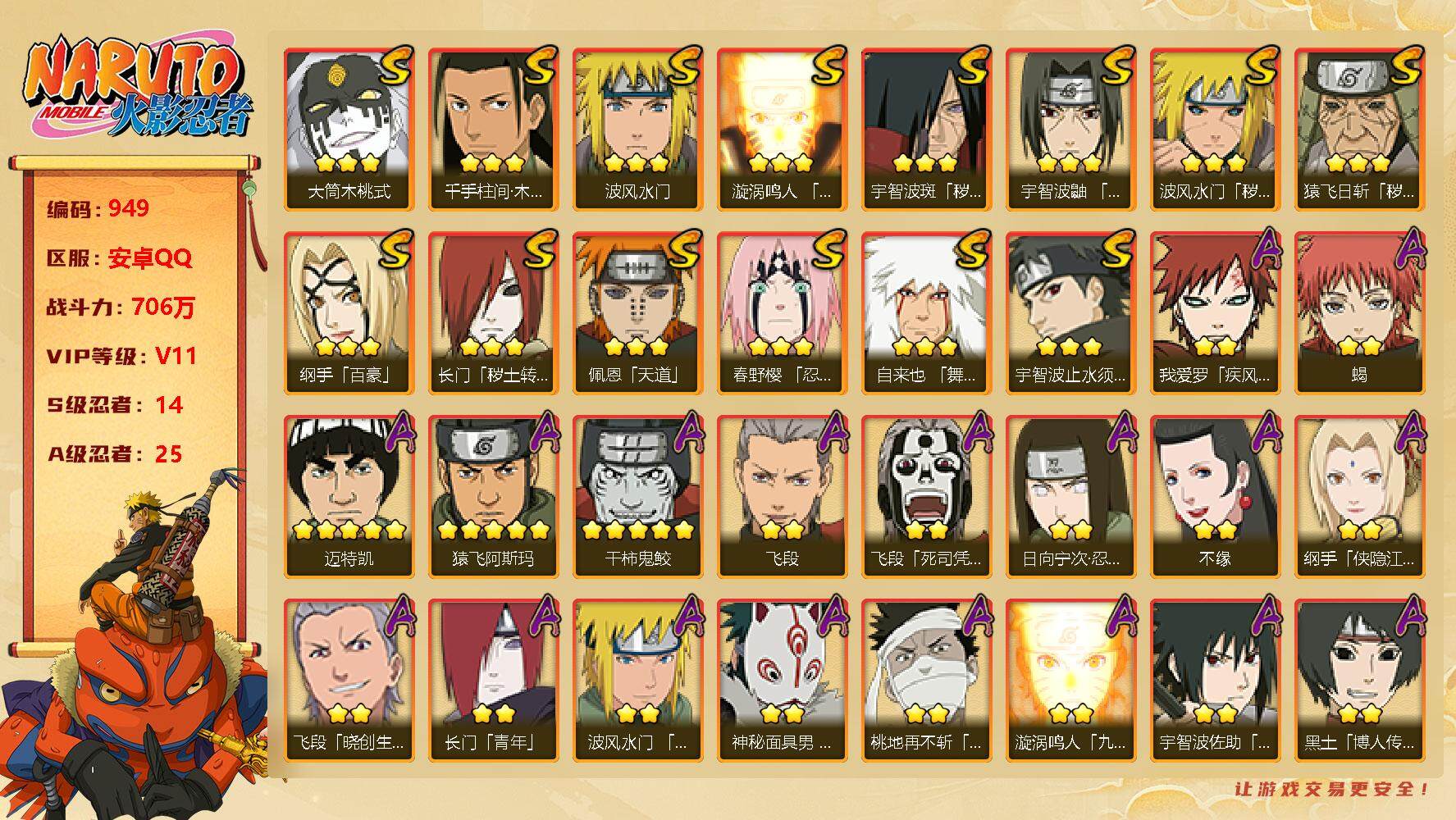The height and width of the screenshot is (820, 1456).
Task: Select the 长门「青年」 card
Action: (x=494, y=680)
